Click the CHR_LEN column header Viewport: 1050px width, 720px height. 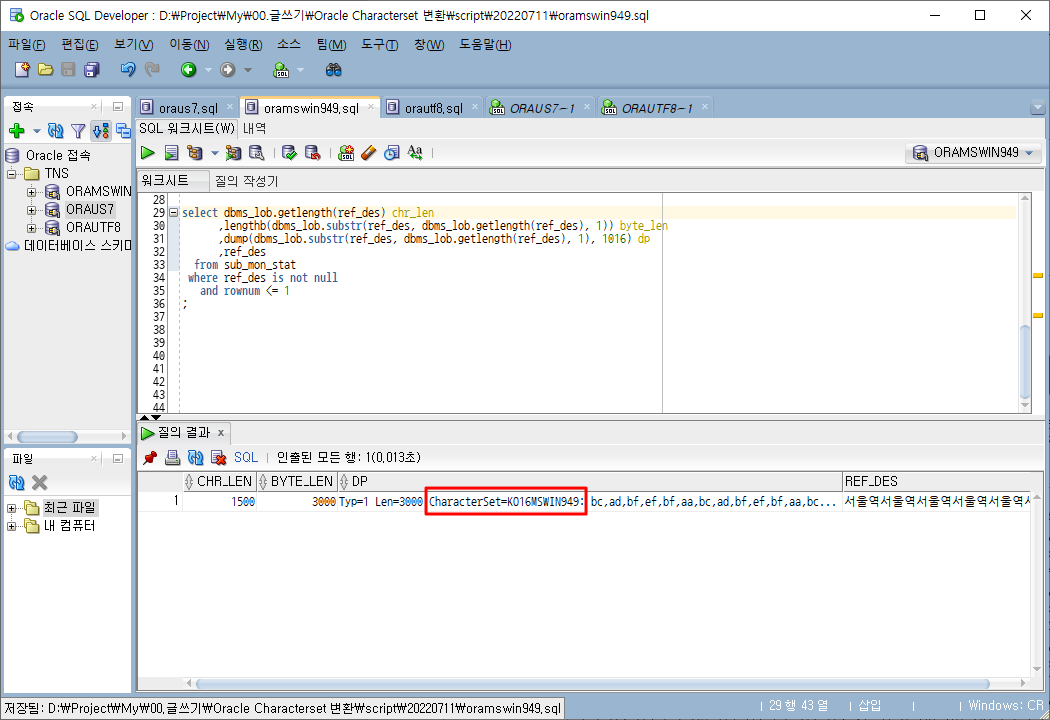tap(218, 482)
